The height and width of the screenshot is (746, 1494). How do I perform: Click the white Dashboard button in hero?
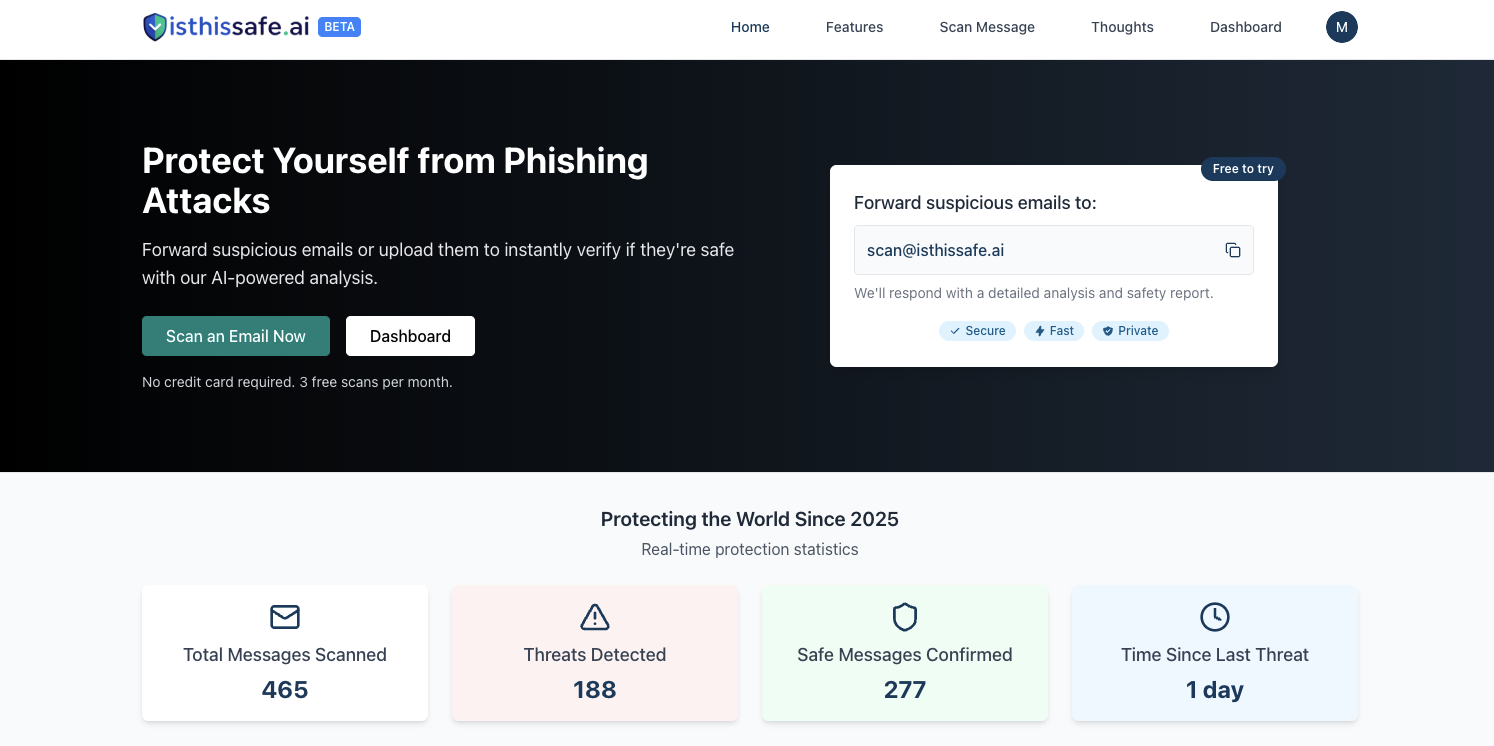click(410, 336)
